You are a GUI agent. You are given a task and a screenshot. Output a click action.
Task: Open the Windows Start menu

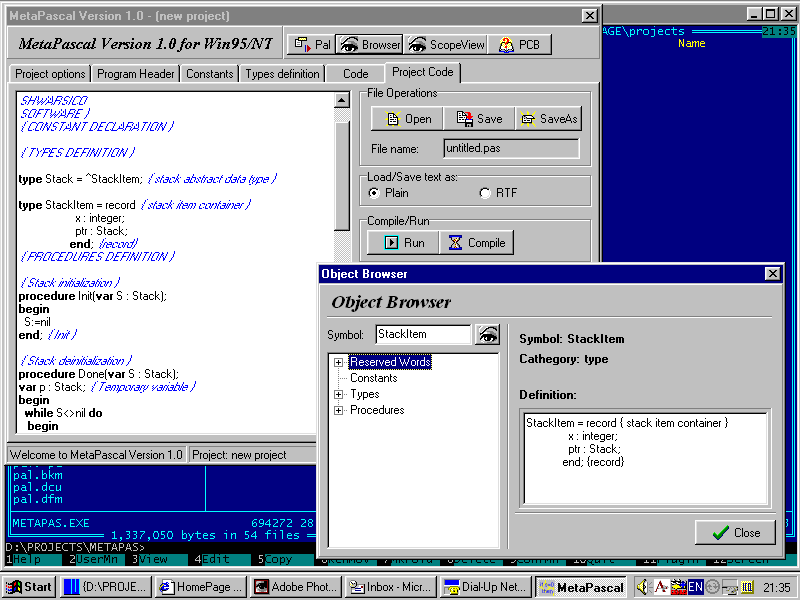(x=29, y=587)
